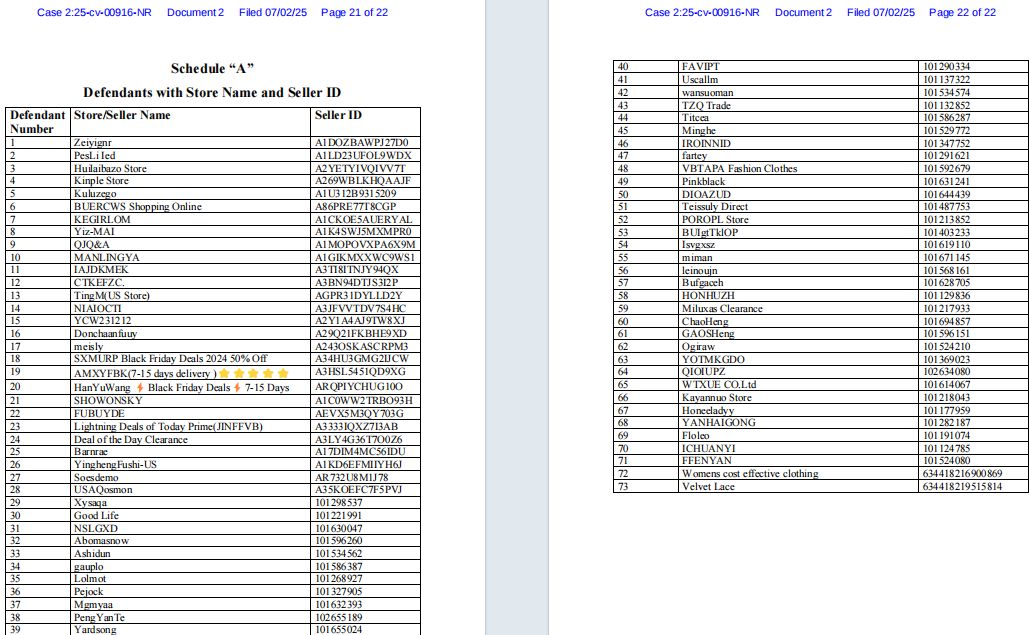Viewport: 1029px width, 635px height.
Task: Select the store name "Zeiyignr"
Action: 93,142
